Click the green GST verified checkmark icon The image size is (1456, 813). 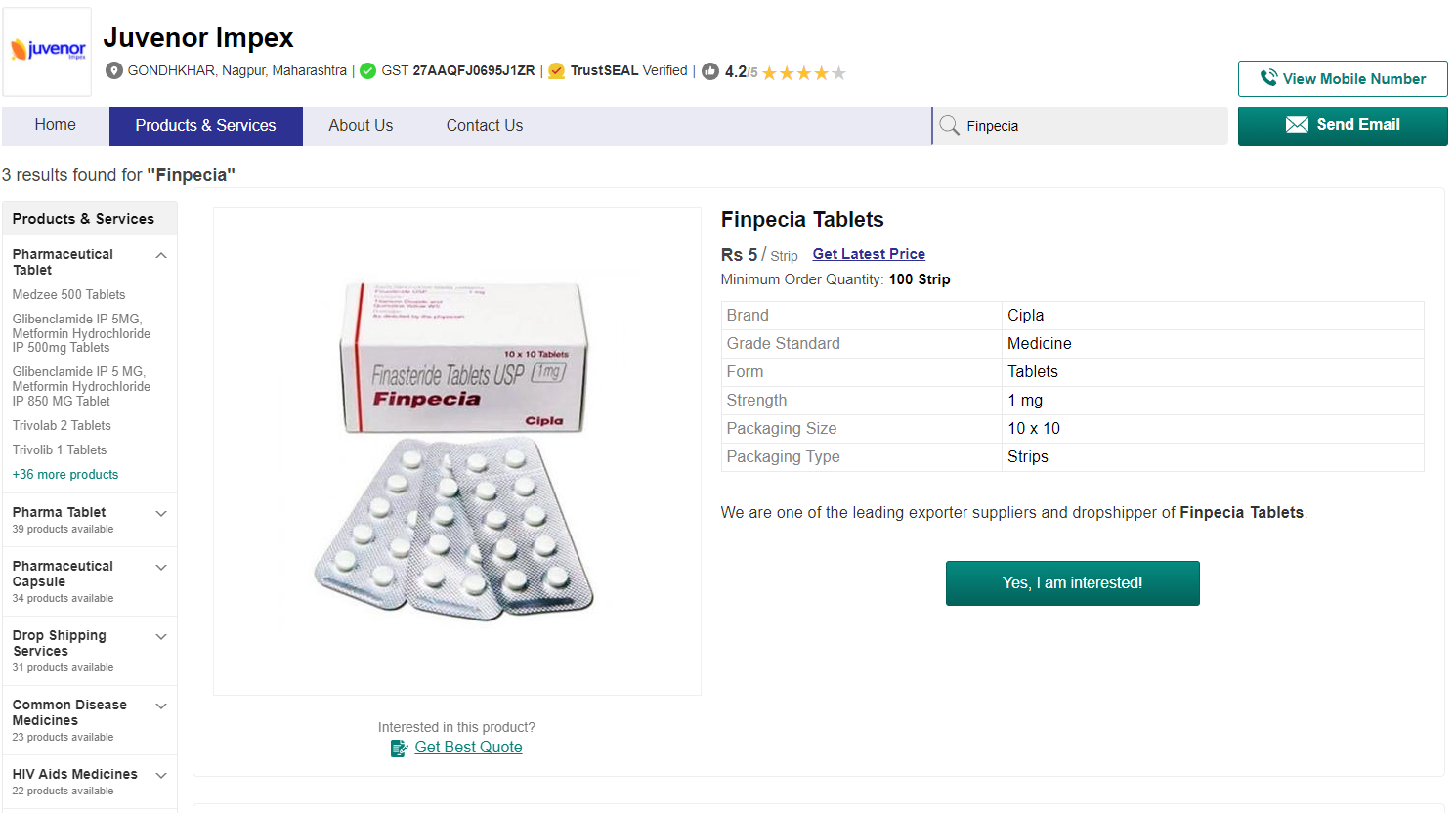[x=367, y=71]
